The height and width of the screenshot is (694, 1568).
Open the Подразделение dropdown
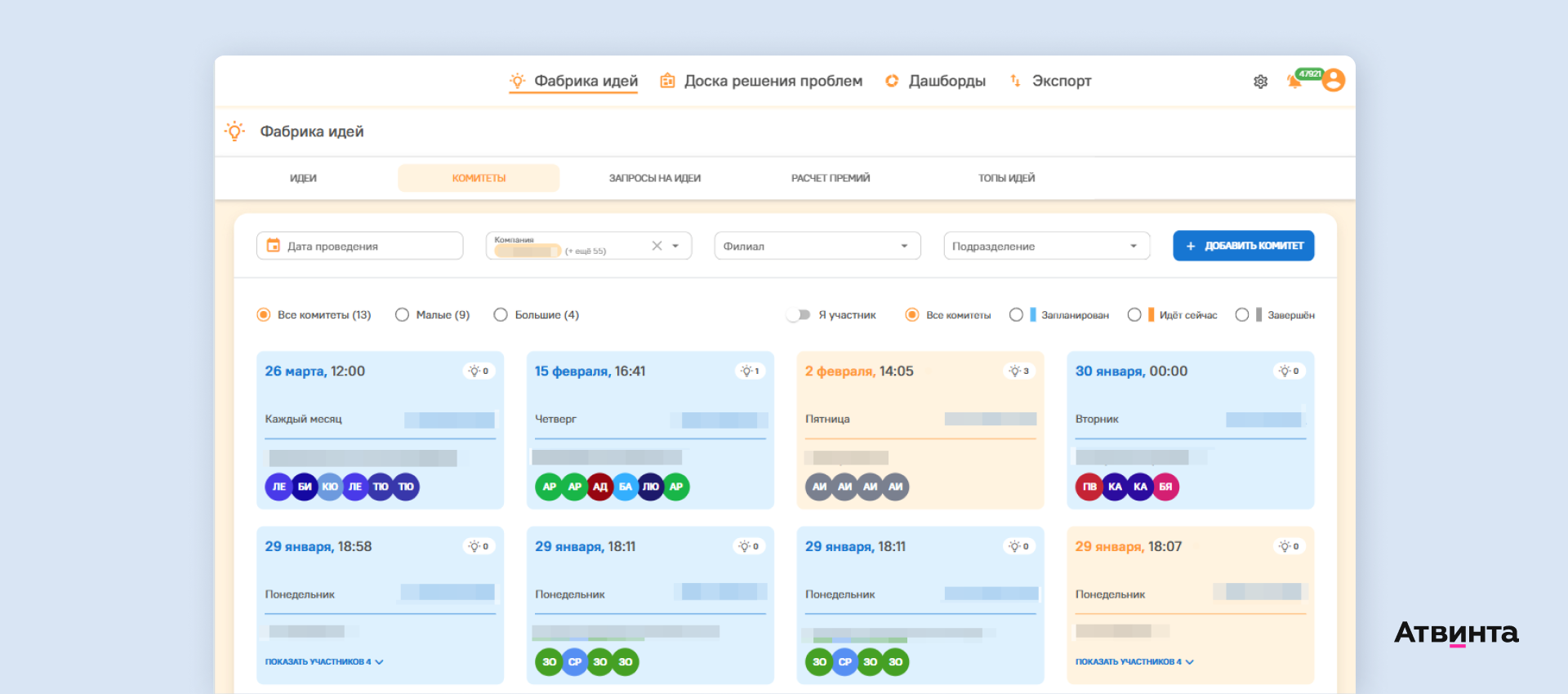pos(1047,246)
